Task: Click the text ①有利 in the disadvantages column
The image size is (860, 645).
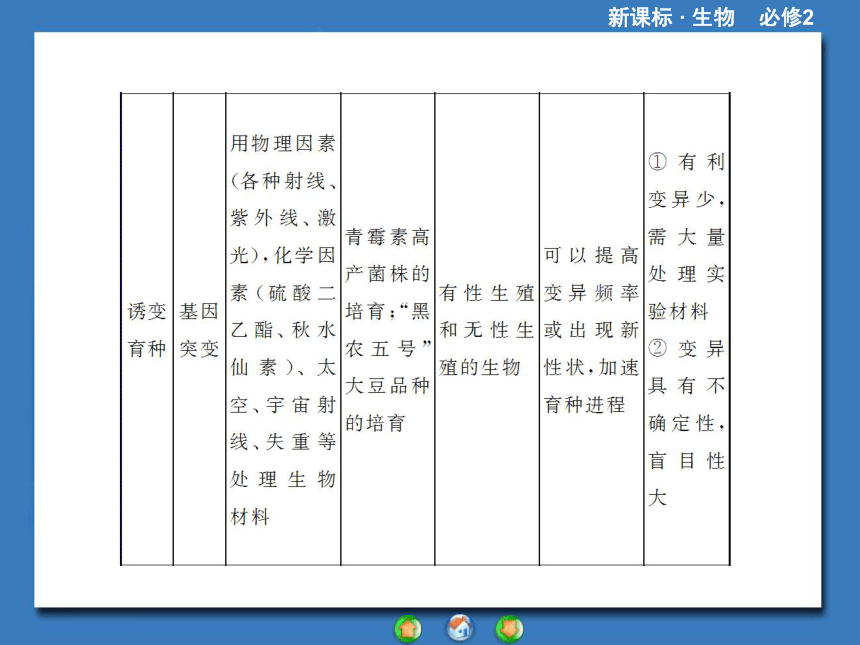Action: (x=686, y=162)
